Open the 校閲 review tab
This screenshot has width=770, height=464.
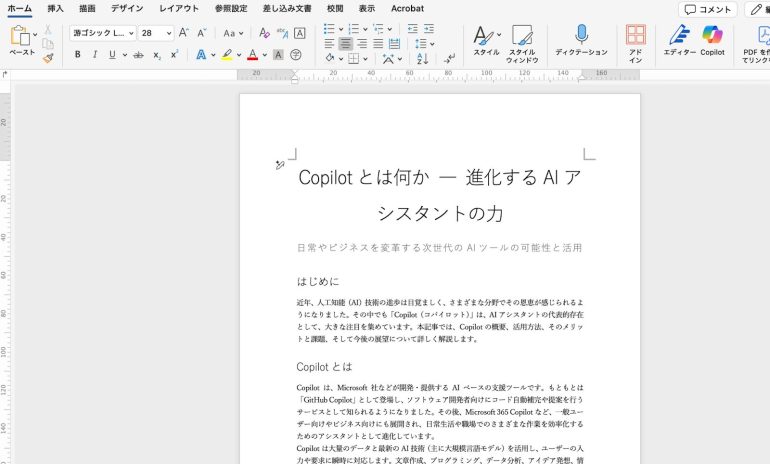tap(335, 8)
